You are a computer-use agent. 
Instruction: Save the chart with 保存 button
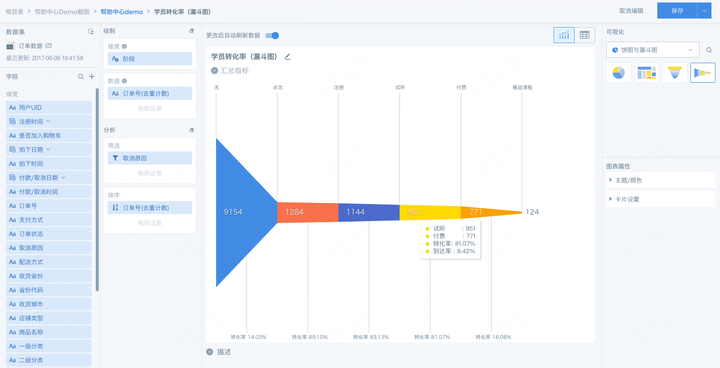click(x=677, y=11)
